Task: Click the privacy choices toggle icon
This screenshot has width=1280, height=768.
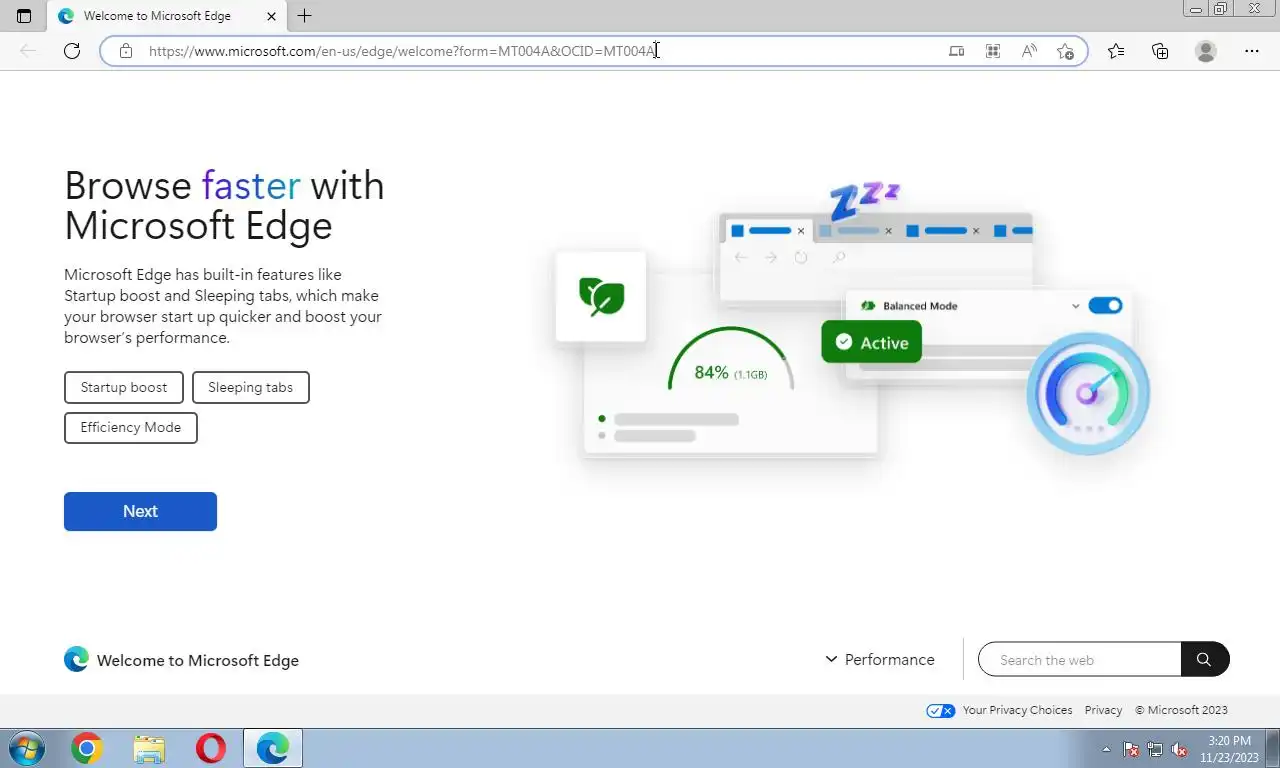Action: tap(940, 710)
